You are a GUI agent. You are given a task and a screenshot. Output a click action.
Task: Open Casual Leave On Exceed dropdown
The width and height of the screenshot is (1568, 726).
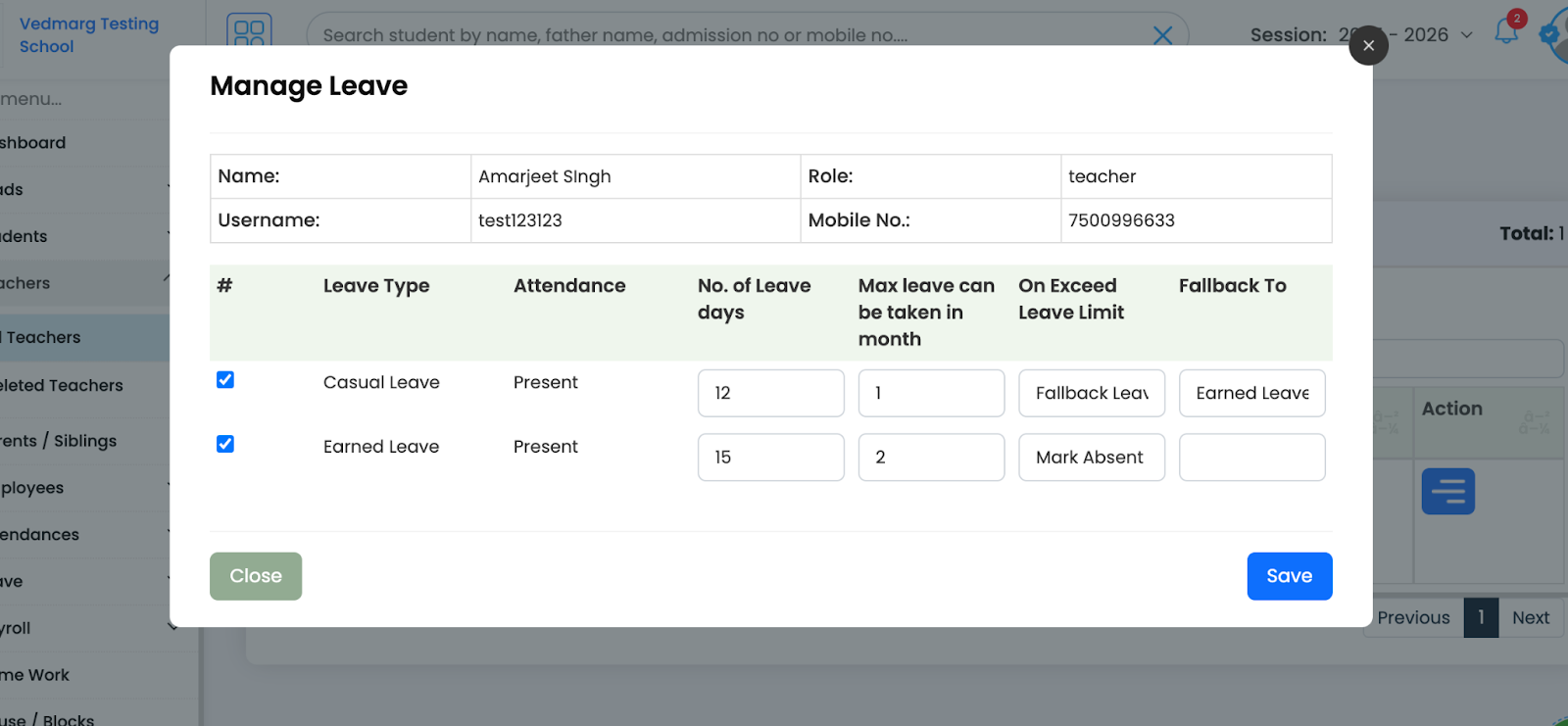click(1092, 393)
